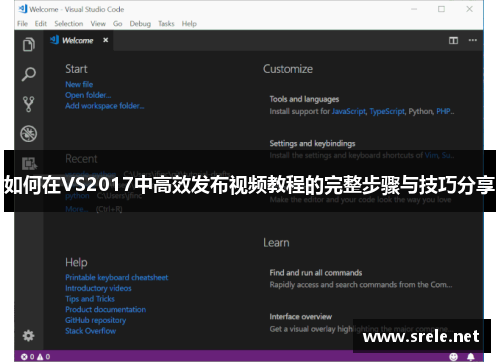Open the File menu
Screen dimensions: 500x362
coord(22,24)
